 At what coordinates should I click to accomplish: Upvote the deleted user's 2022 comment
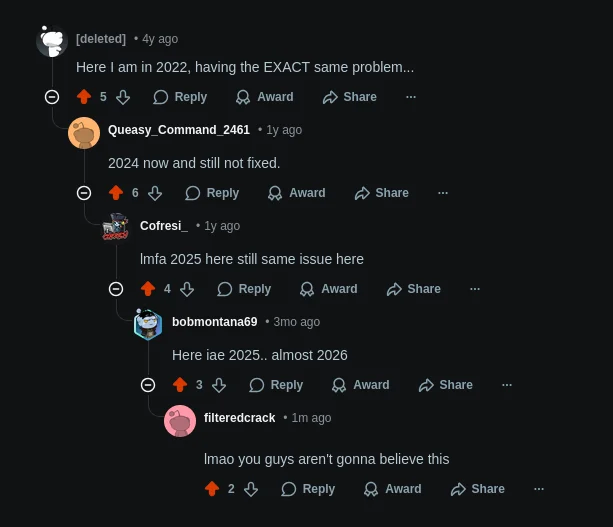pos(84,97)
